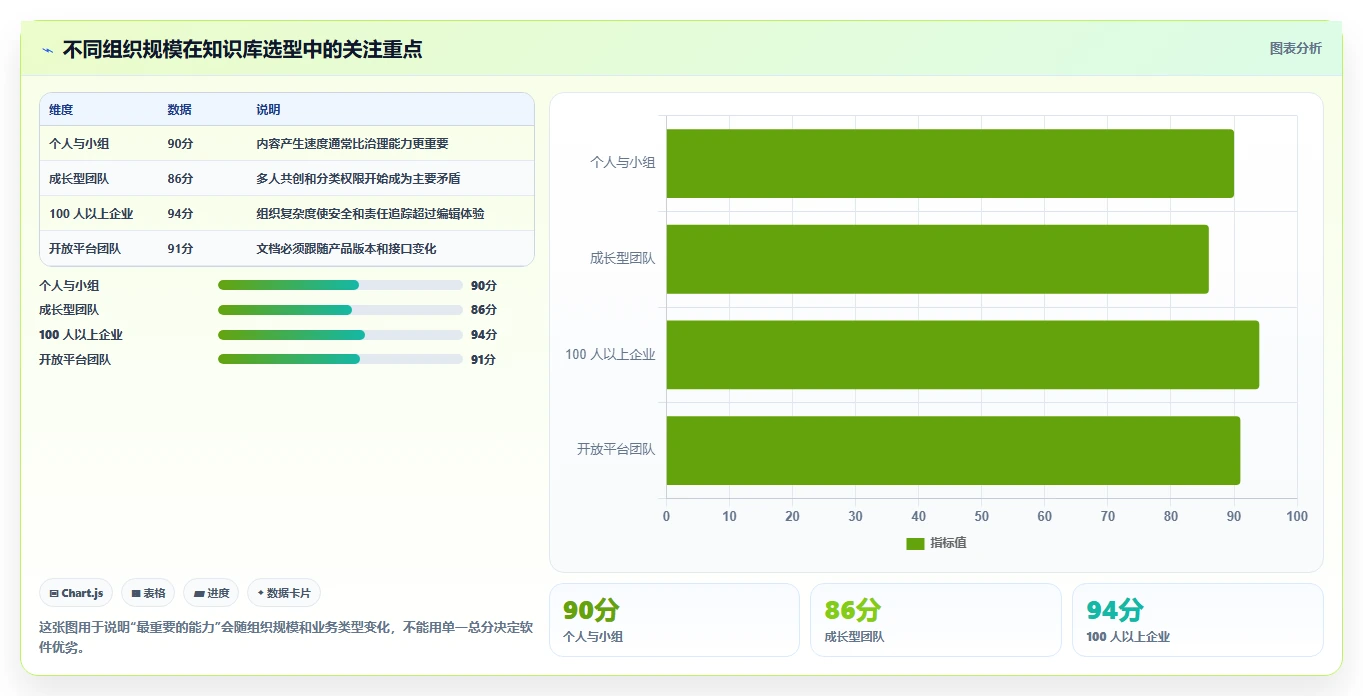This screenshot has height=696, width=1363.
Task: Click y-axis label 成长型团队 in chart
Action: coord(623,259)
